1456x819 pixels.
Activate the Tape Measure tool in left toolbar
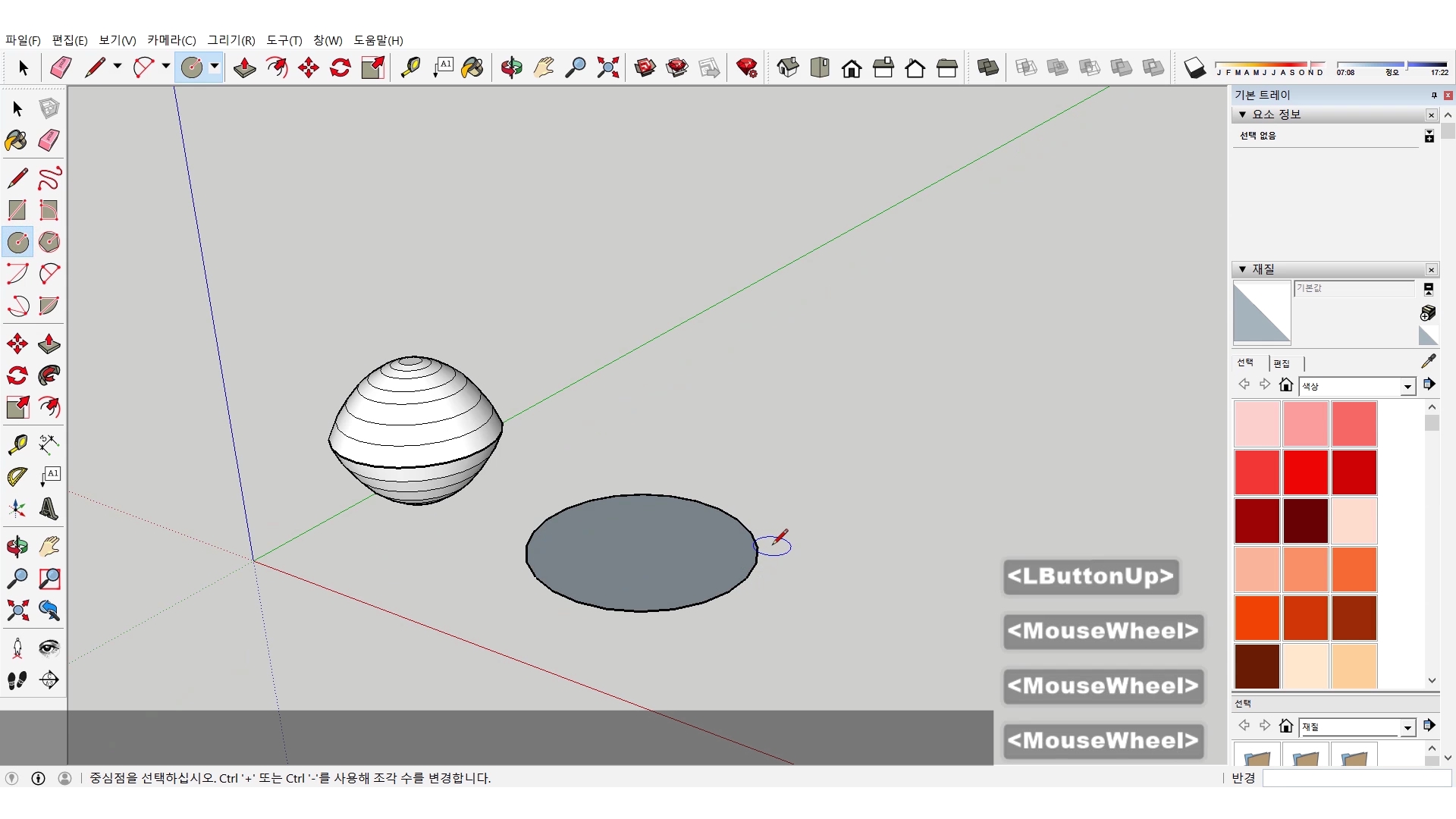point(17,444)
